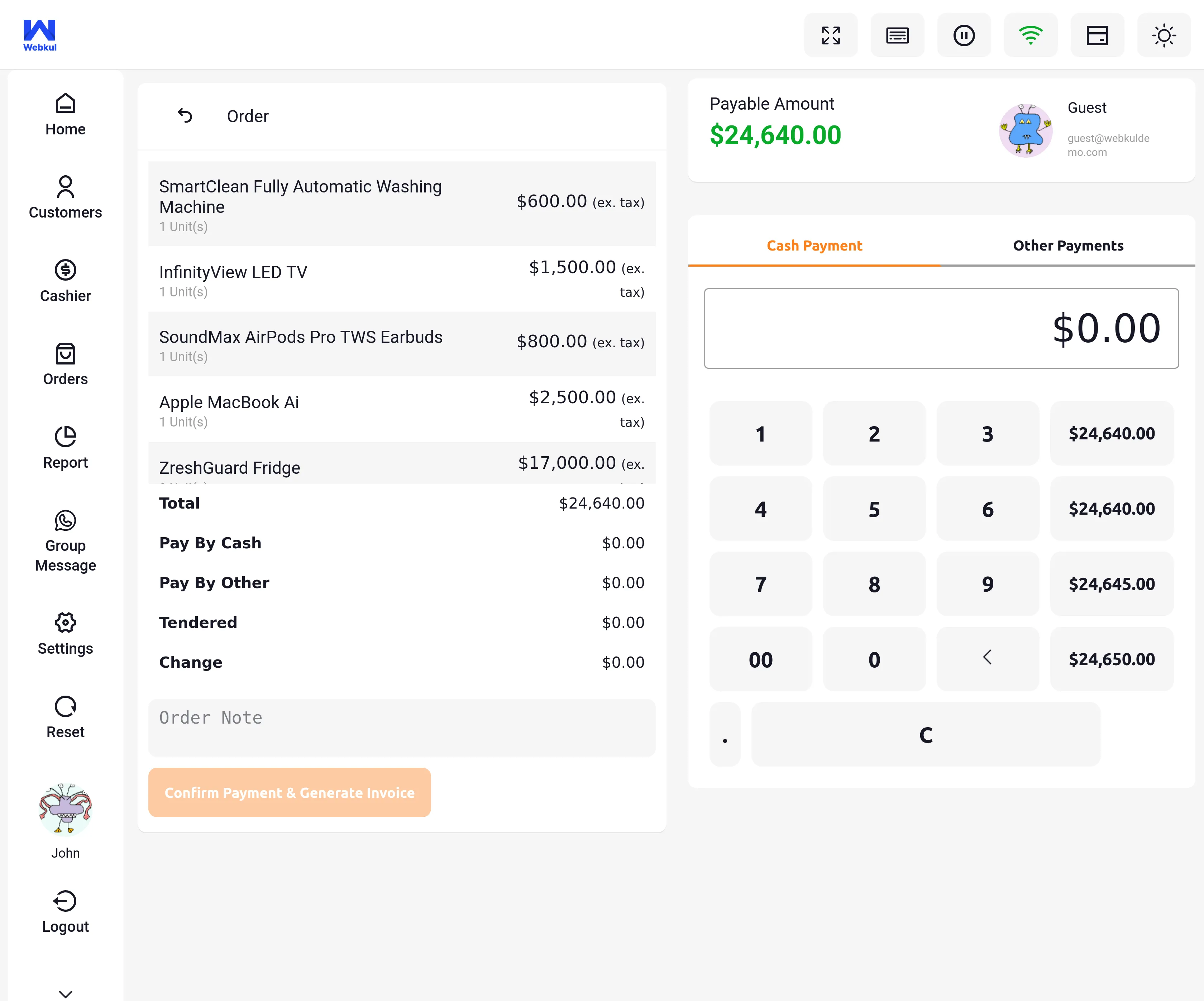Tap keypad double zero 00
The height and width of the screenshot is (1001, 1204).
pyautogui.click(x=761, y=659)
